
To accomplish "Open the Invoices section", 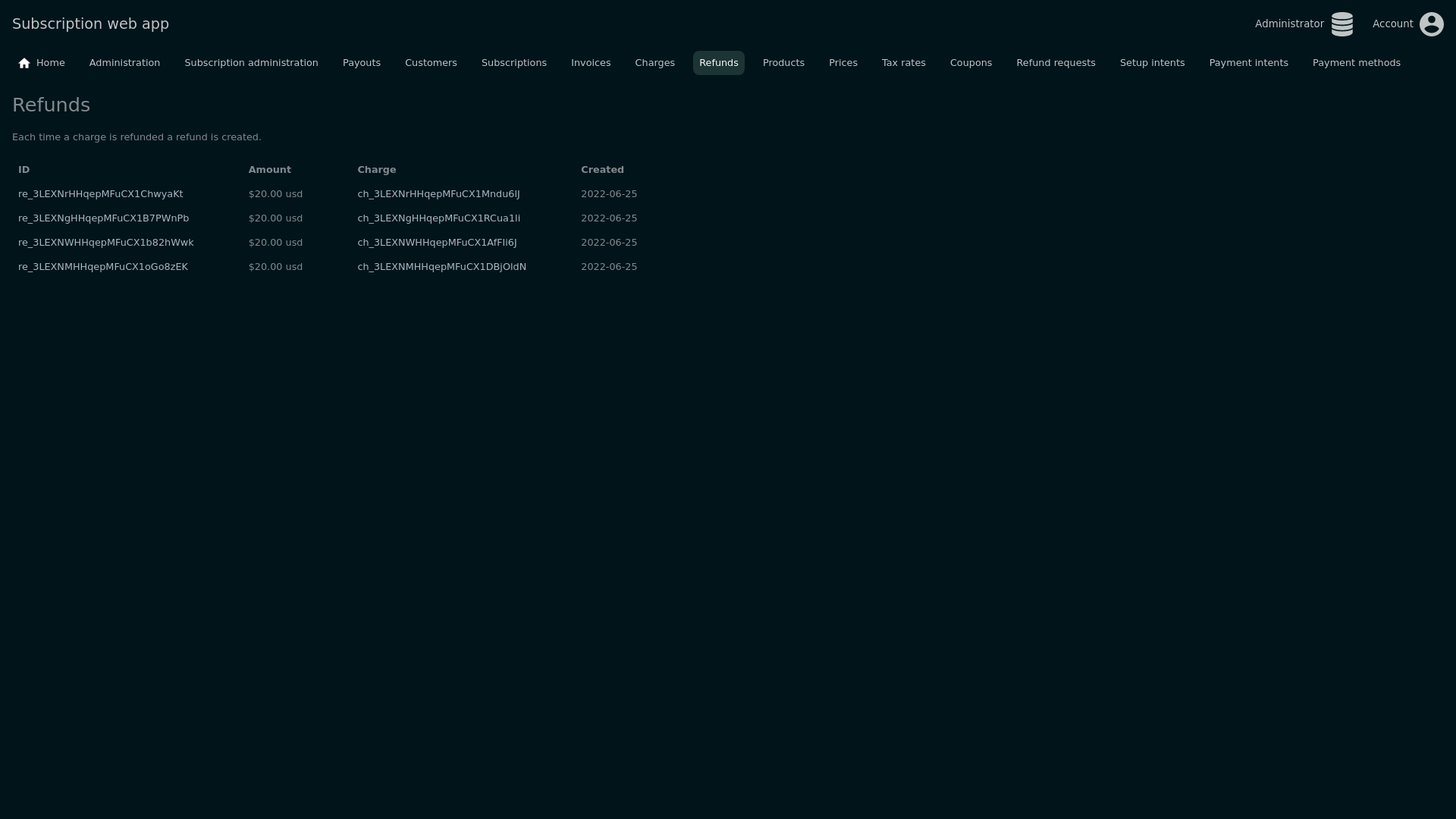I will (x=590, y=63).
